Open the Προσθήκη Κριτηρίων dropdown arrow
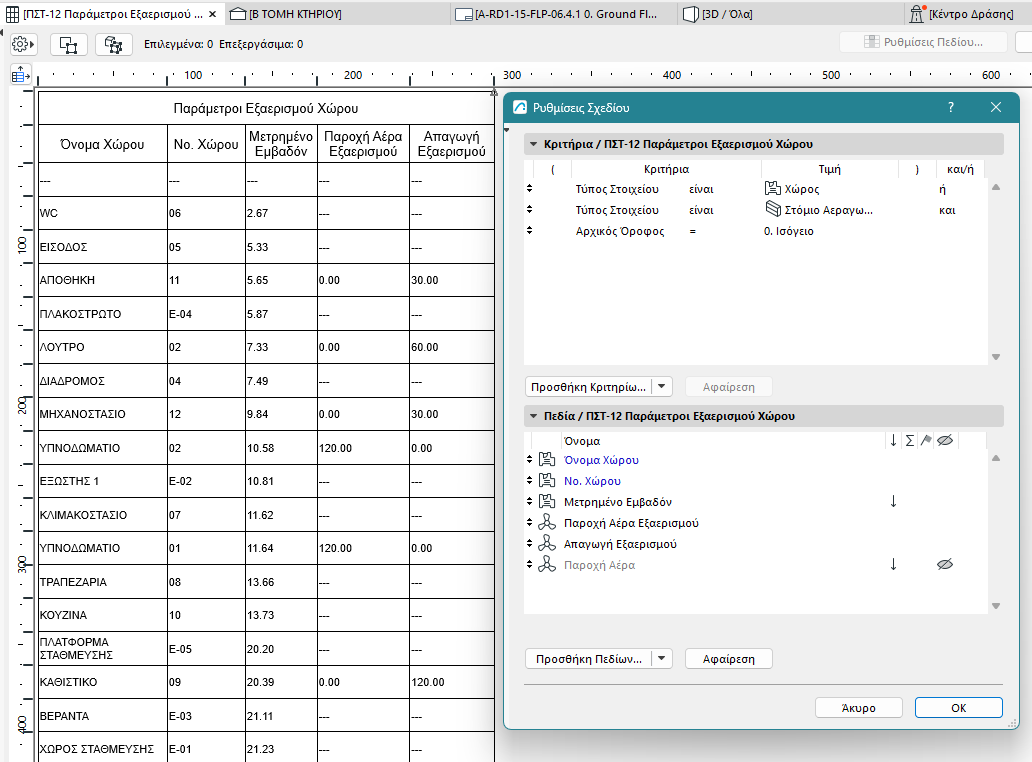1032x762 pixels. (660, 386)
